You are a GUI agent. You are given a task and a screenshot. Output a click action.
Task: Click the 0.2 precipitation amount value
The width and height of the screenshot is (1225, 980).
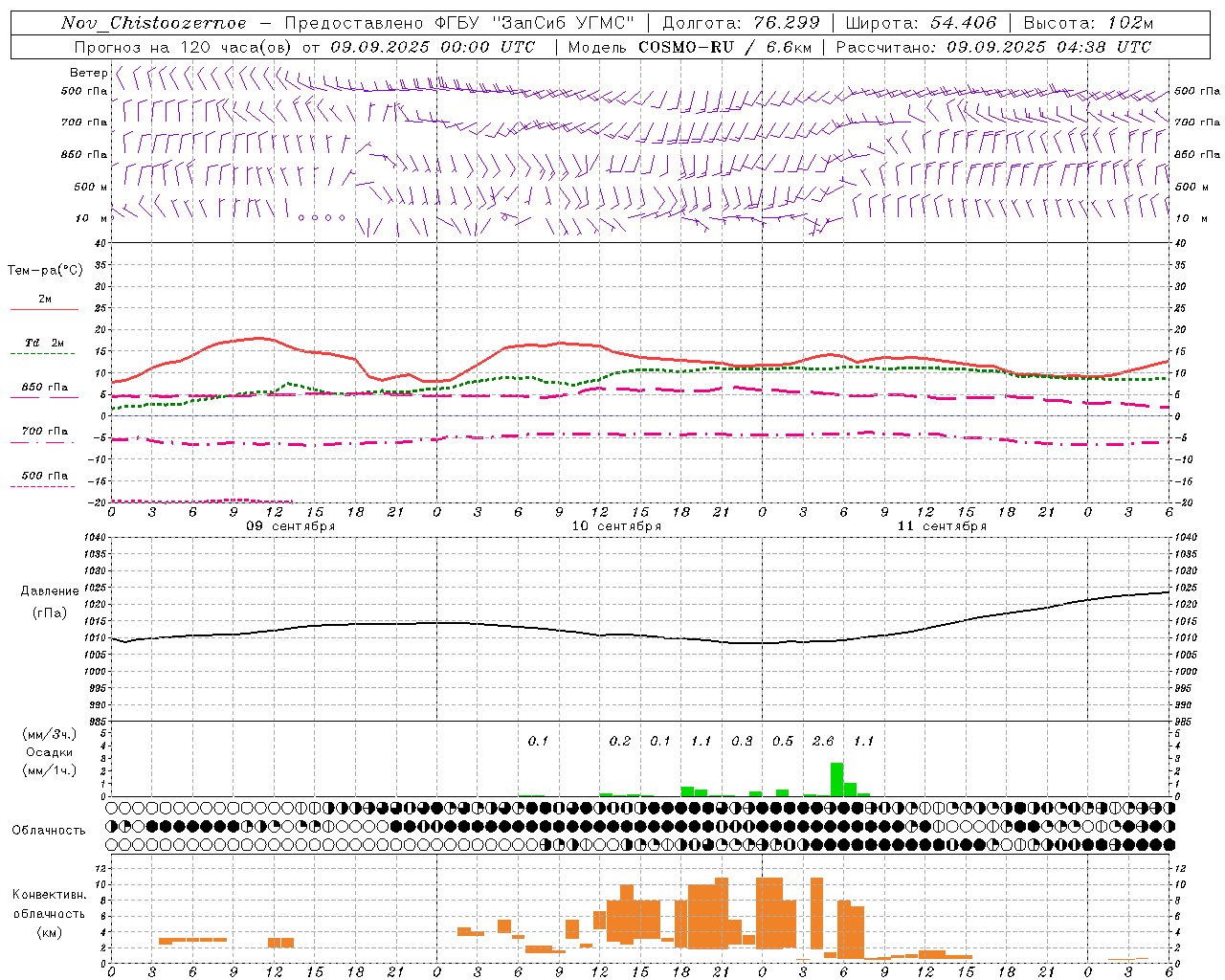(620, 741)
